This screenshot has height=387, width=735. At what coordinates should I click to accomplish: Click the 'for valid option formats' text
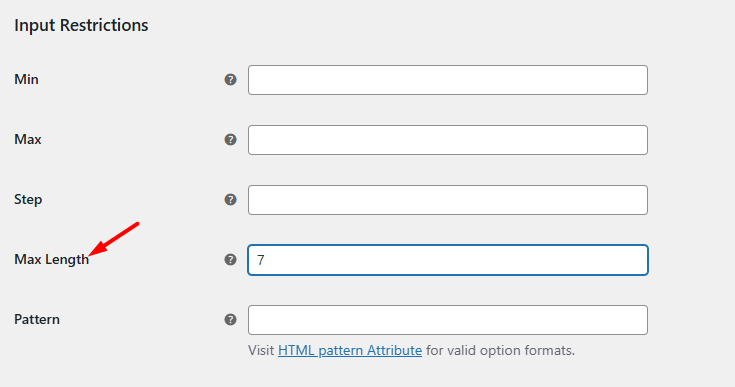point(500,350)
